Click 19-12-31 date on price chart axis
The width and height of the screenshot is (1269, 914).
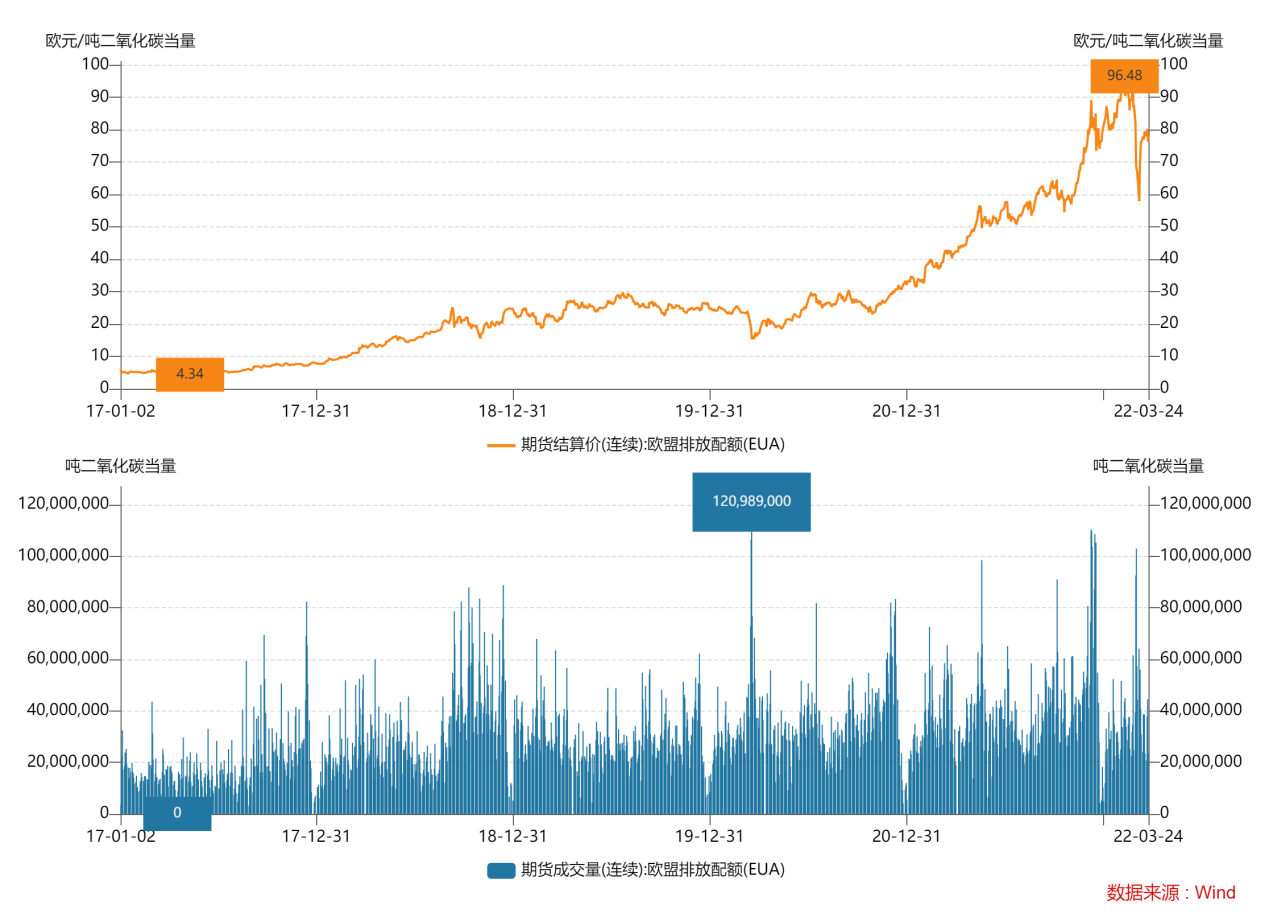(x=709, y=411)
